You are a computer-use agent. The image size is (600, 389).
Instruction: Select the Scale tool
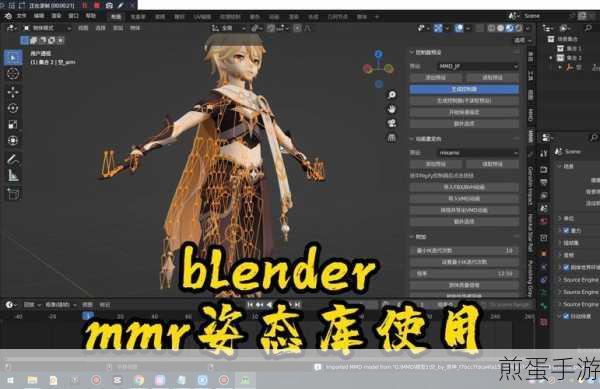13,124
